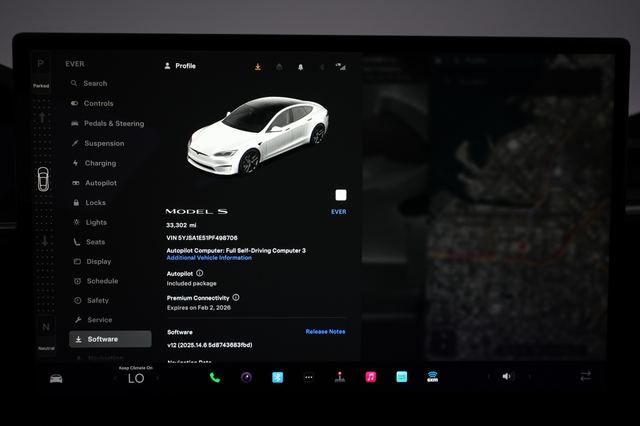The image size is (640, 426).
Task: Open the teal Messages app
Action: (x=402, y=377)
